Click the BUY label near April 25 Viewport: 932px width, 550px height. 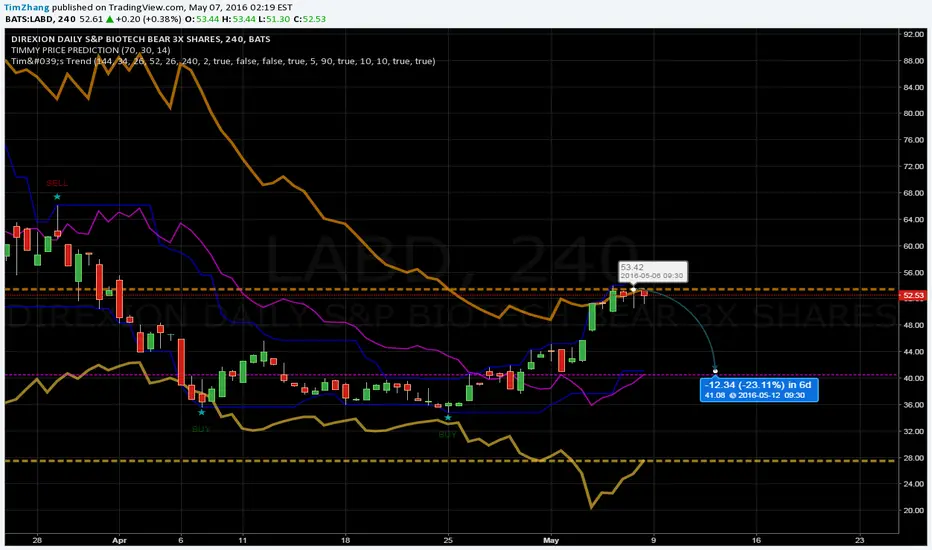point(448,435)
